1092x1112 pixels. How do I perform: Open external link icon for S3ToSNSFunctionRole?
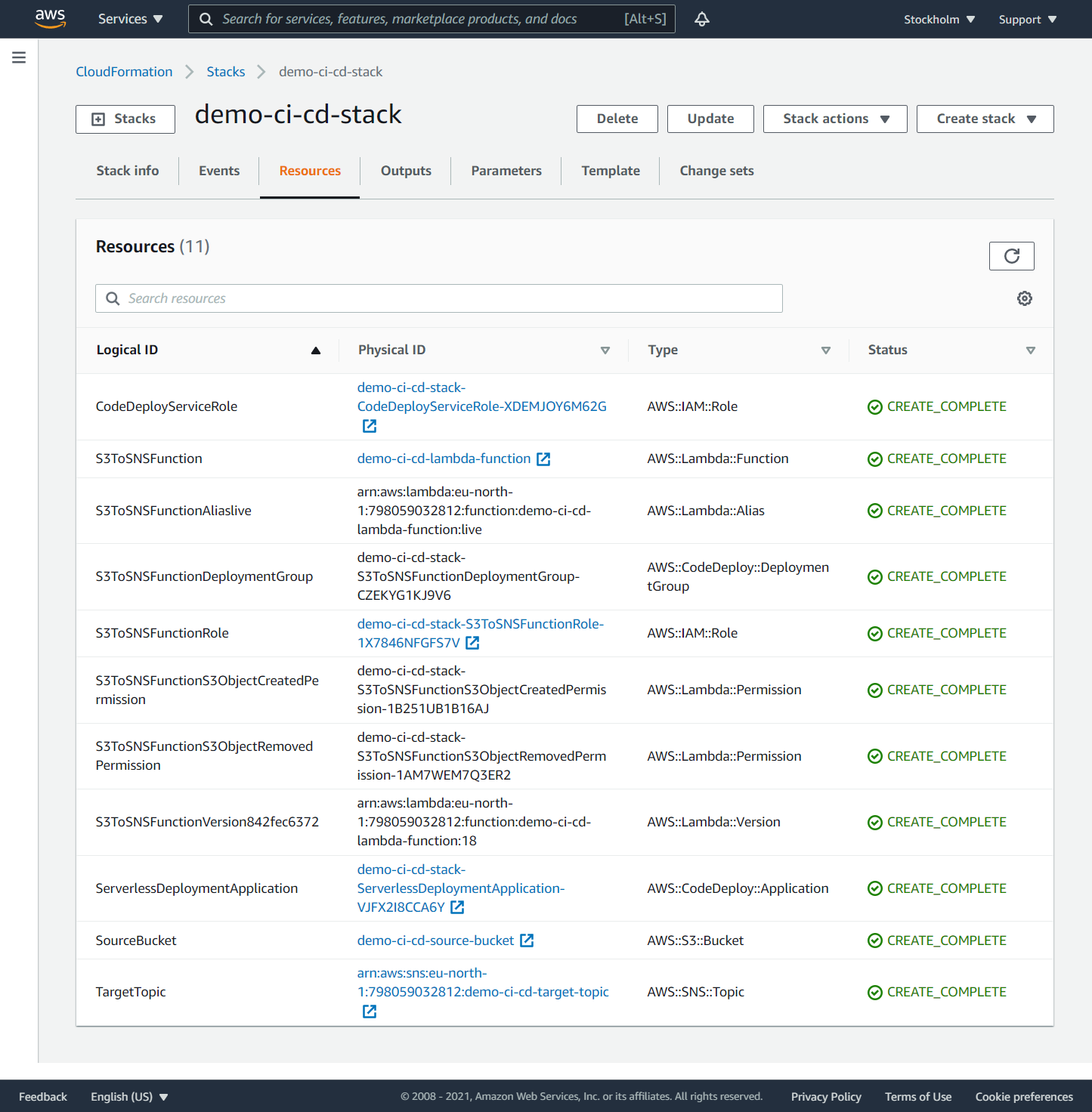(x=472, y=643)
